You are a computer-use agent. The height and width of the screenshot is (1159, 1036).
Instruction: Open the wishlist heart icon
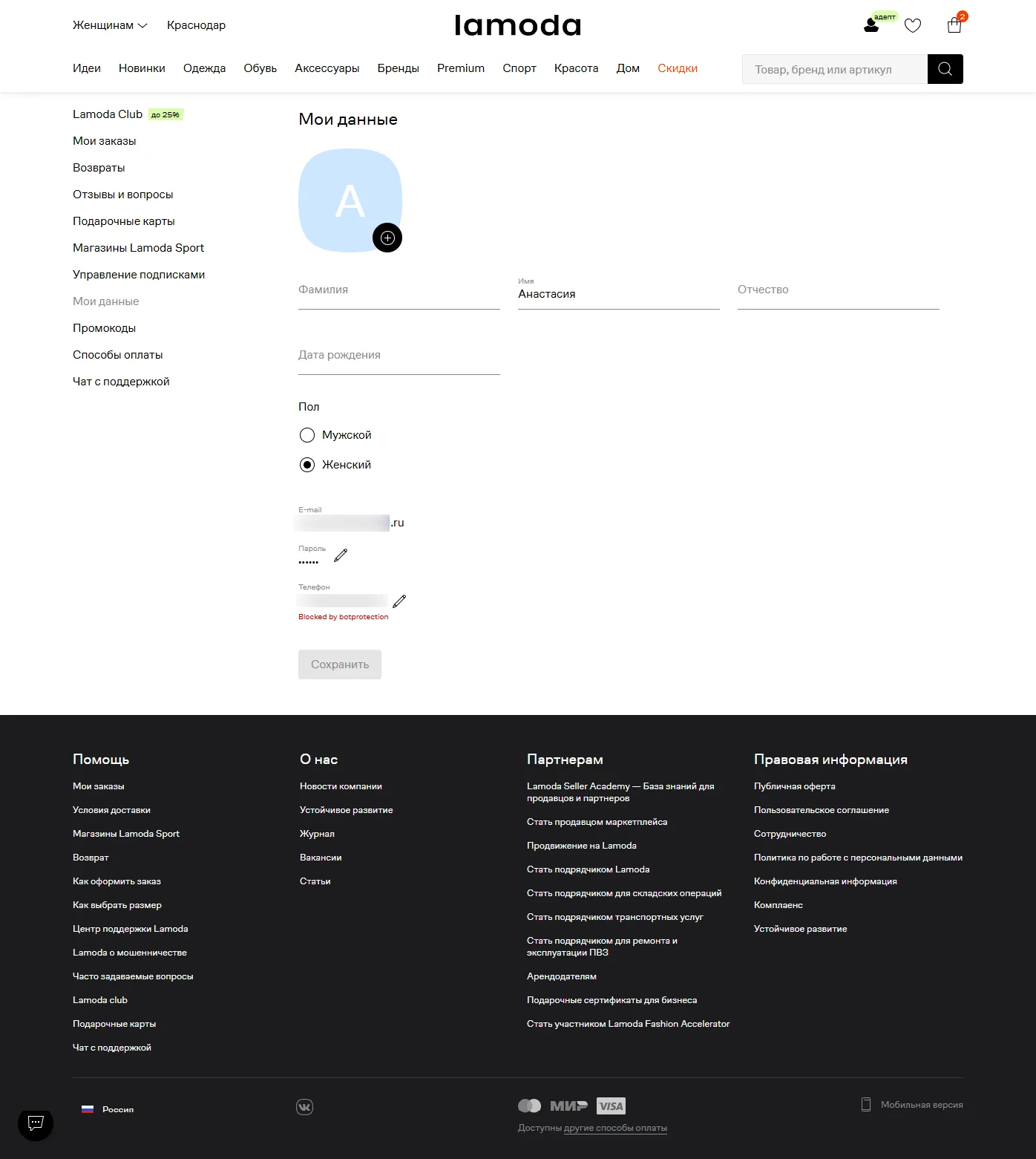pos(913,26)
